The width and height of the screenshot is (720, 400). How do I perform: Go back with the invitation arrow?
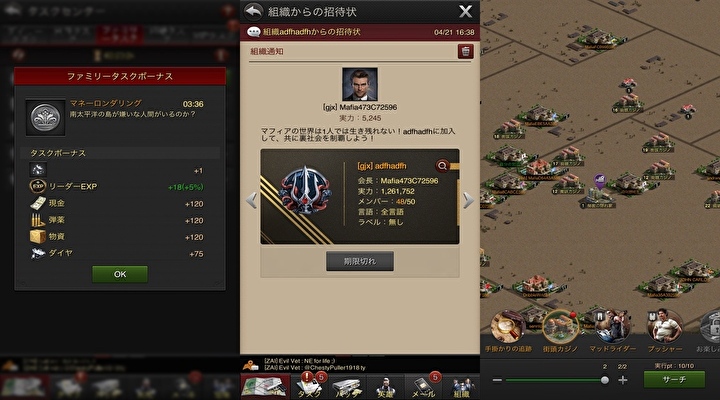point(253,11)
